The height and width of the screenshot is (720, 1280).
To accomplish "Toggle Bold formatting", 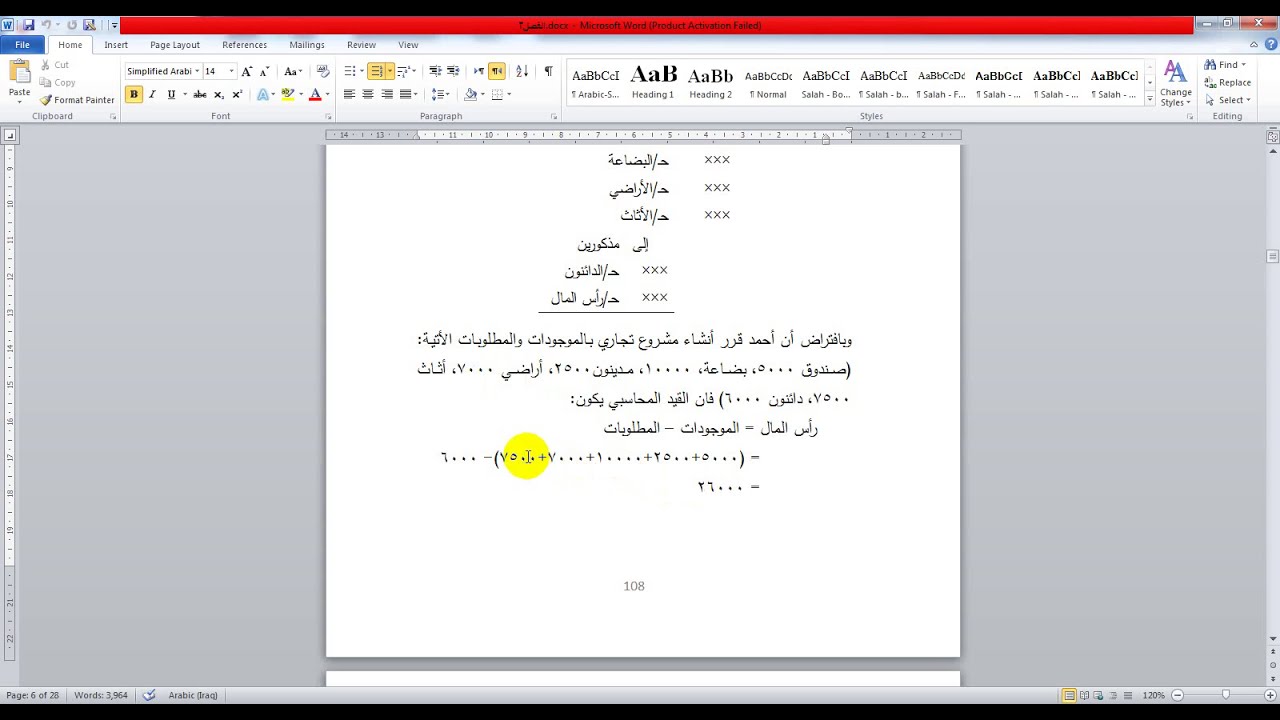I will coord(133,94).
